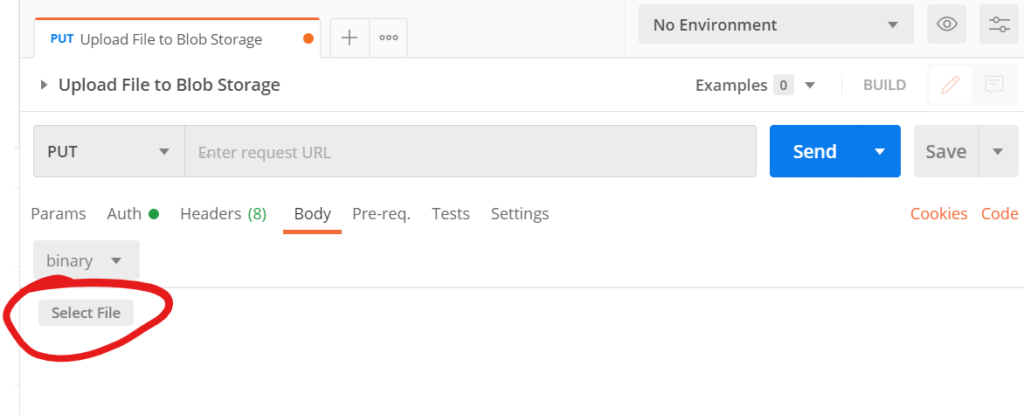The width and height of the screenshot is (1024, 415).
Task: Open the tab options three-dots menu
Action: pos(389,38)
